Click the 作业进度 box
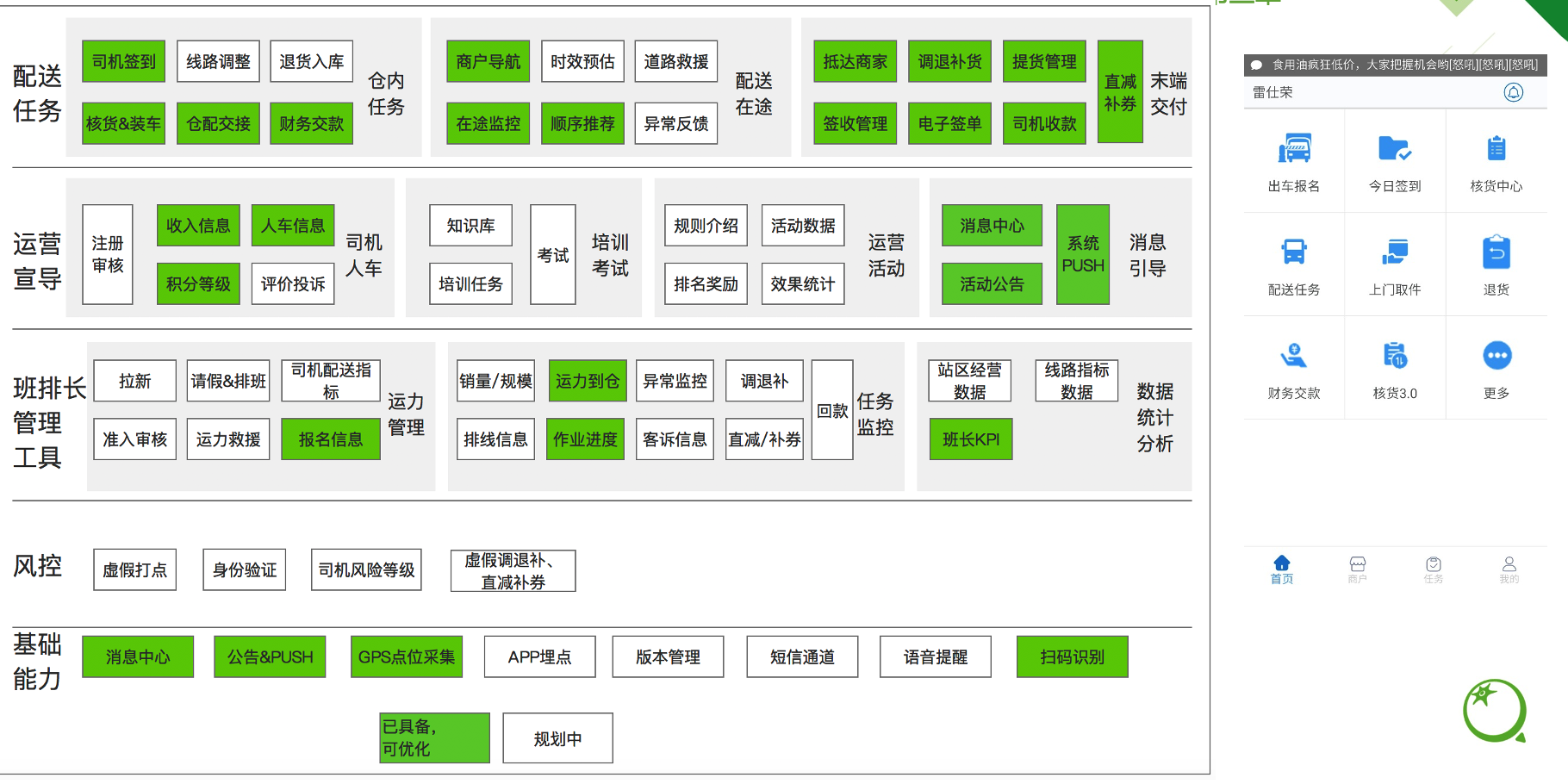1568x784 pixels. tap(586, 439)
